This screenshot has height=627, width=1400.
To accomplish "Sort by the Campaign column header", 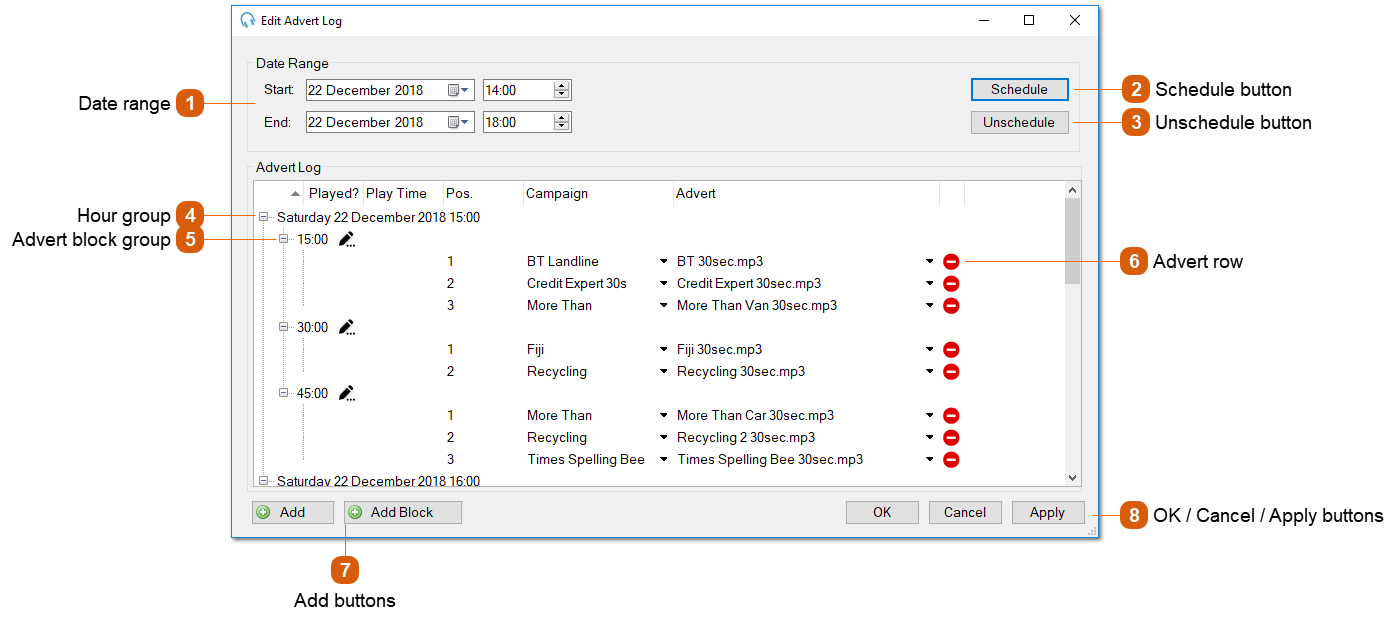I will tap(597, 194).
